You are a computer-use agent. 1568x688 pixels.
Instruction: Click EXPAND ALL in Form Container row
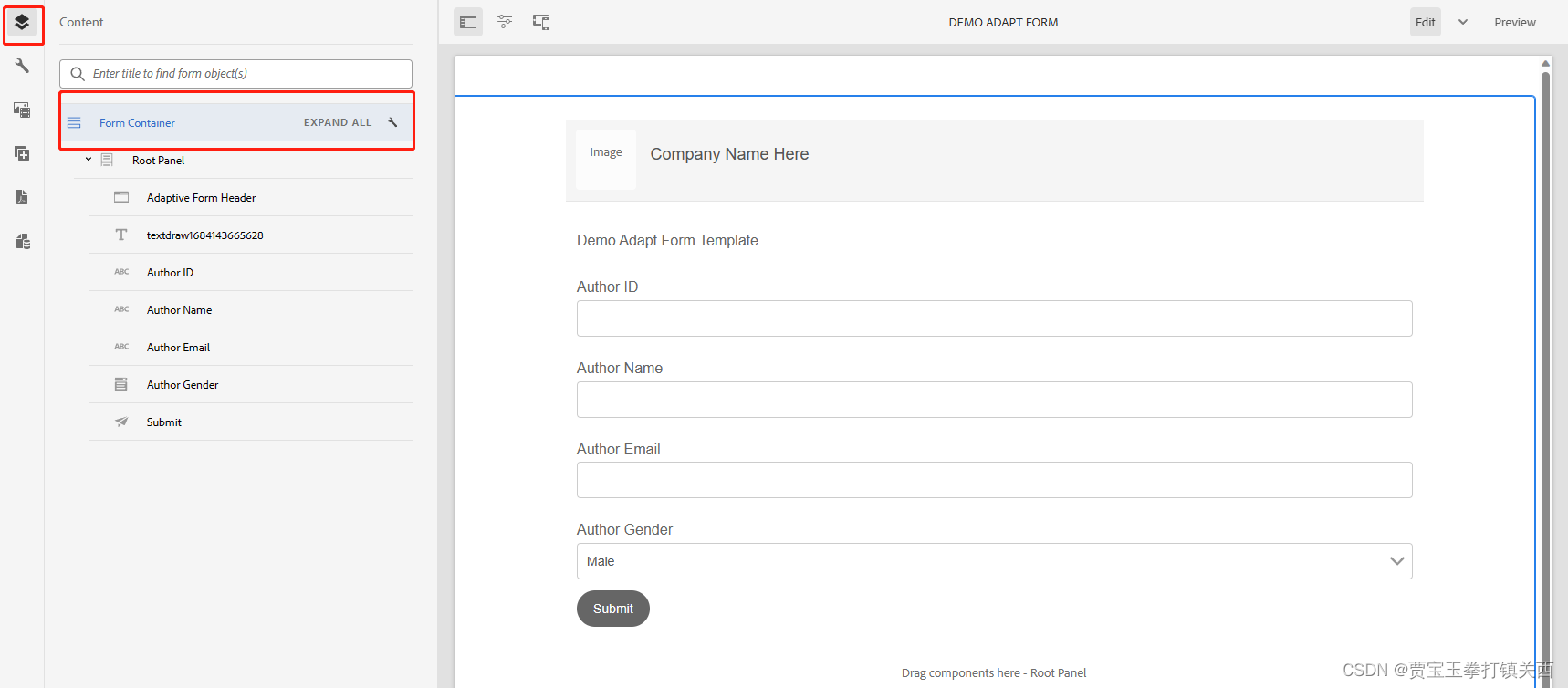tap(338, 122)
